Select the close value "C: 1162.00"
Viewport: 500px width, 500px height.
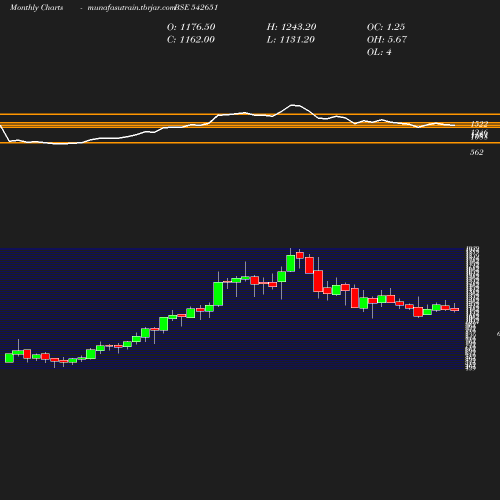pos(191,40)
